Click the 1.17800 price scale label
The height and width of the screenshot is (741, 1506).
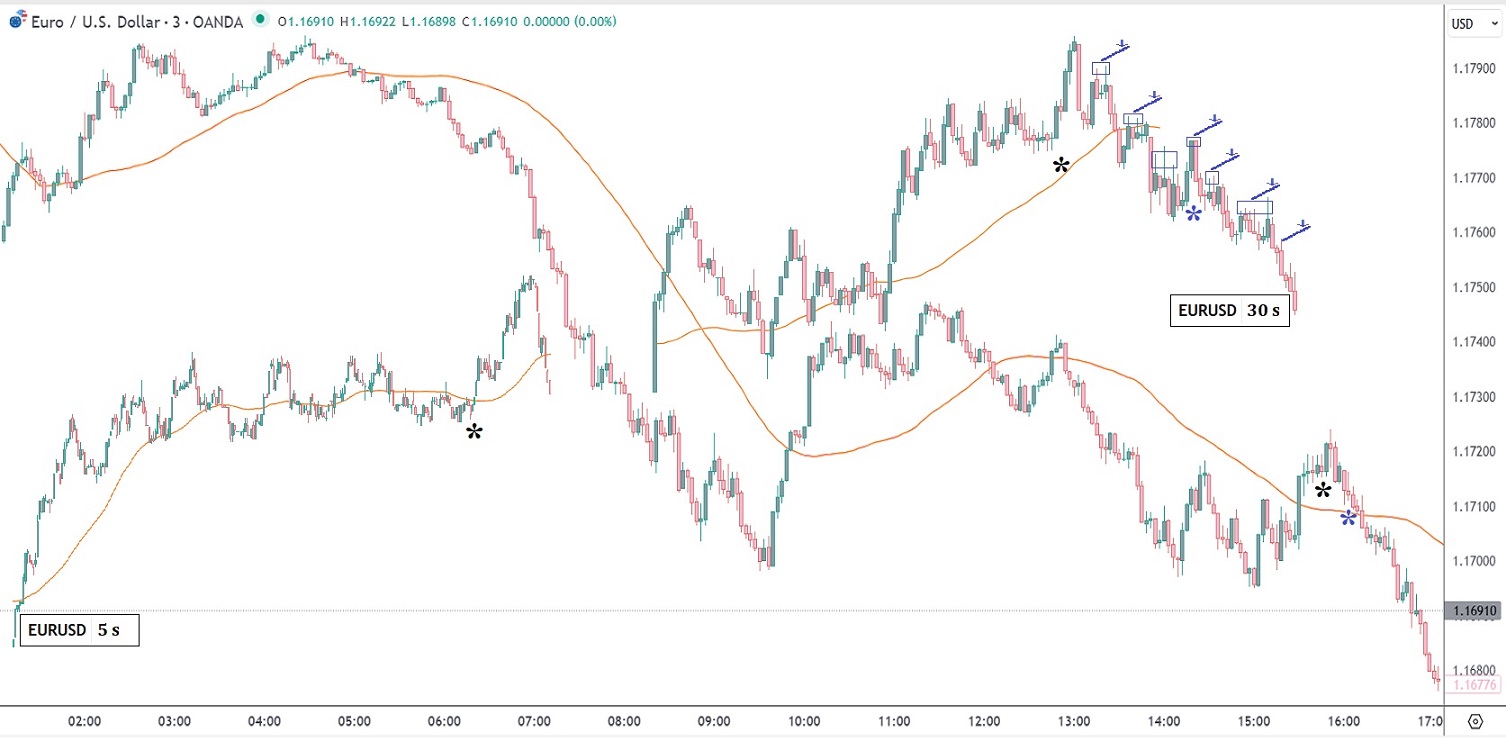(1474, 123)
